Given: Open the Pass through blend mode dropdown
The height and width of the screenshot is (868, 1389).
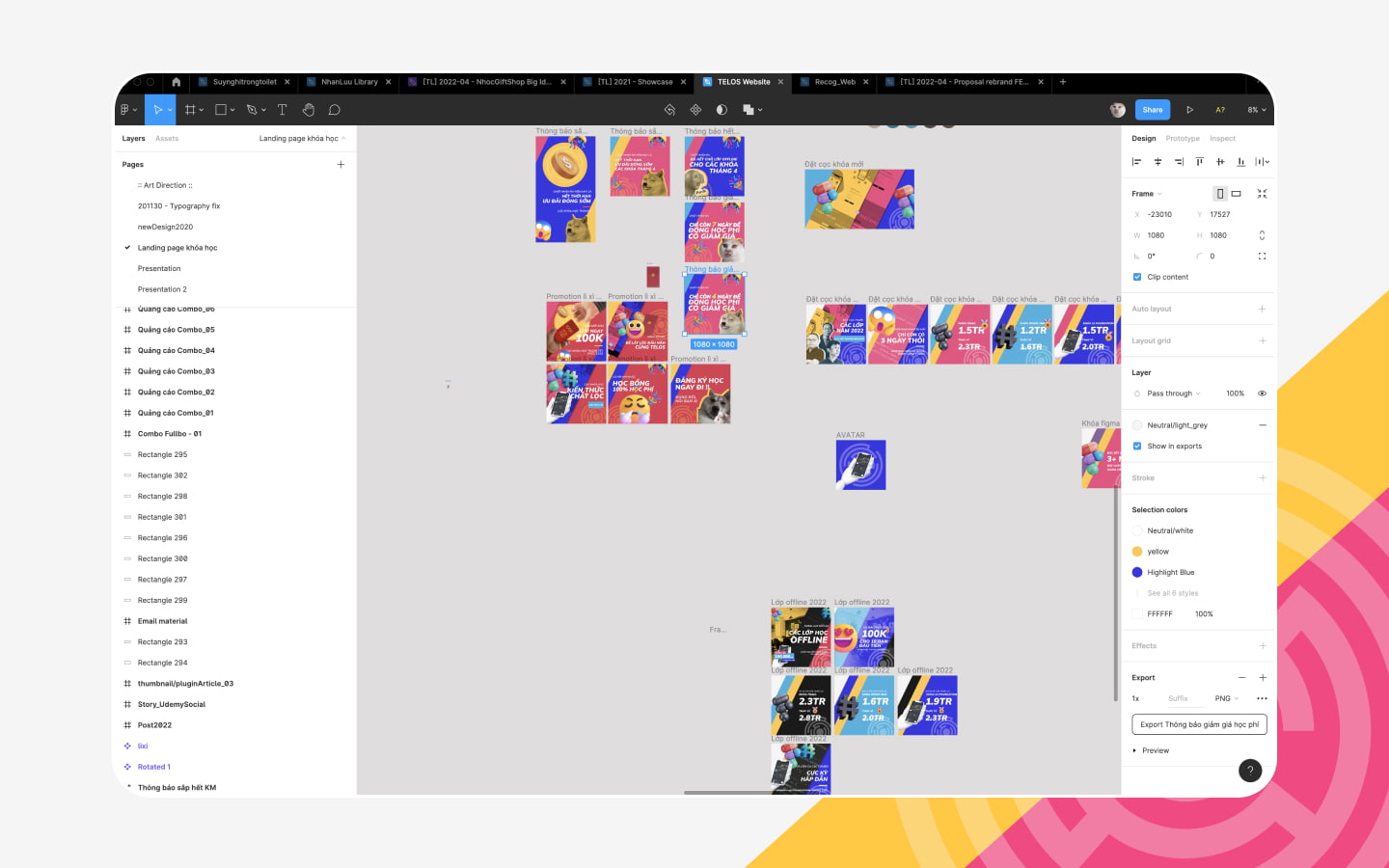Looking at the screenshot, I should pos(1174,393).
